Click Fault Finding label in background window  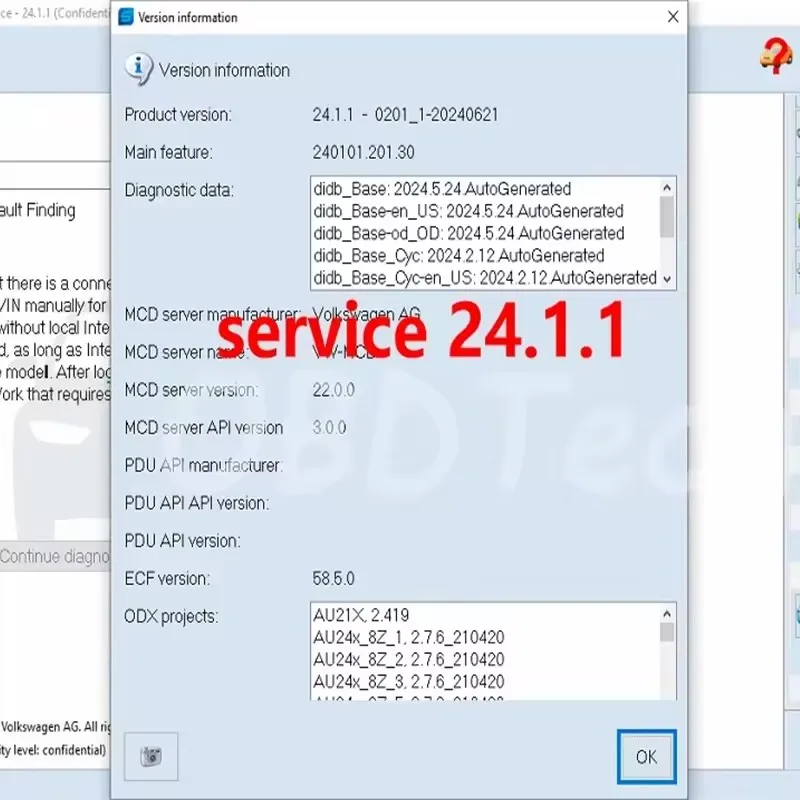click(x=37, y=210)
